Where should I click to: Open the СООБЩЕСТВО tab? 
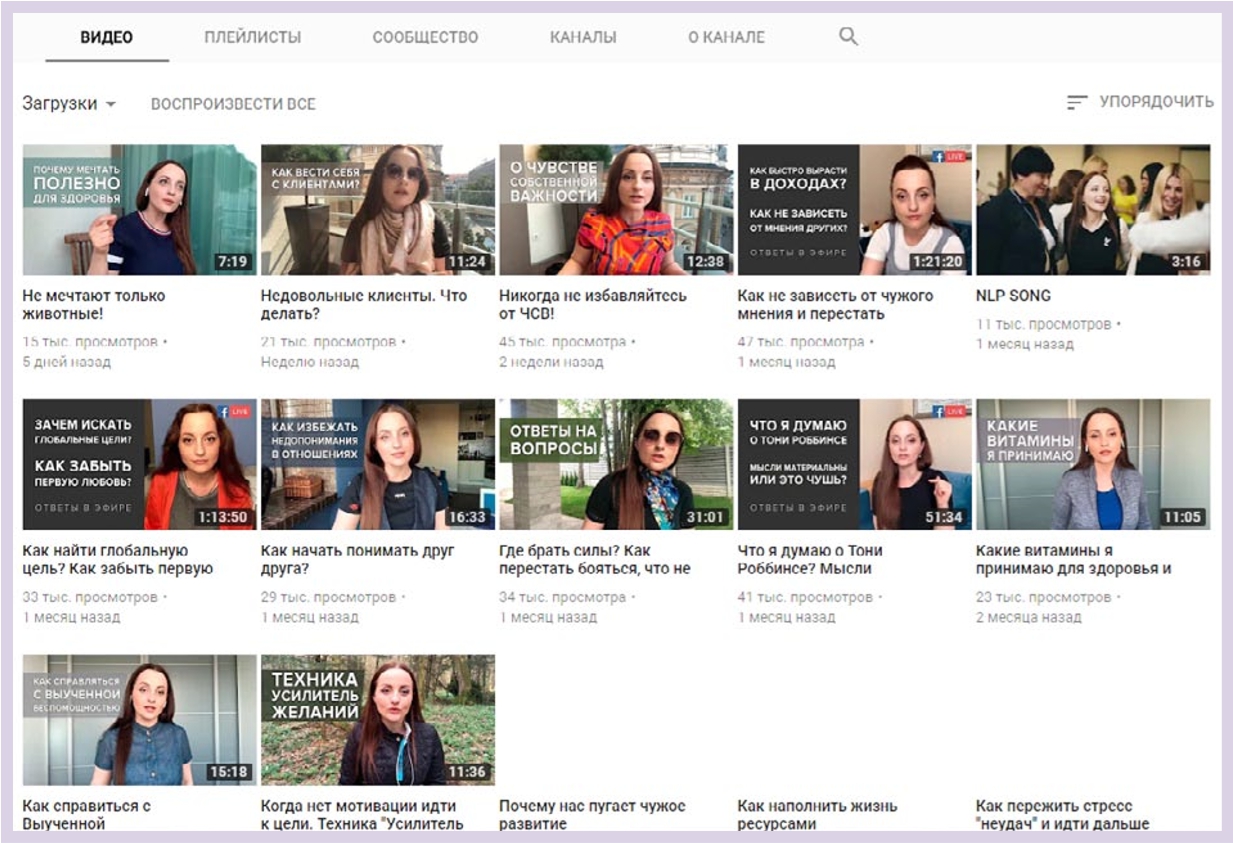click(425, 38)
